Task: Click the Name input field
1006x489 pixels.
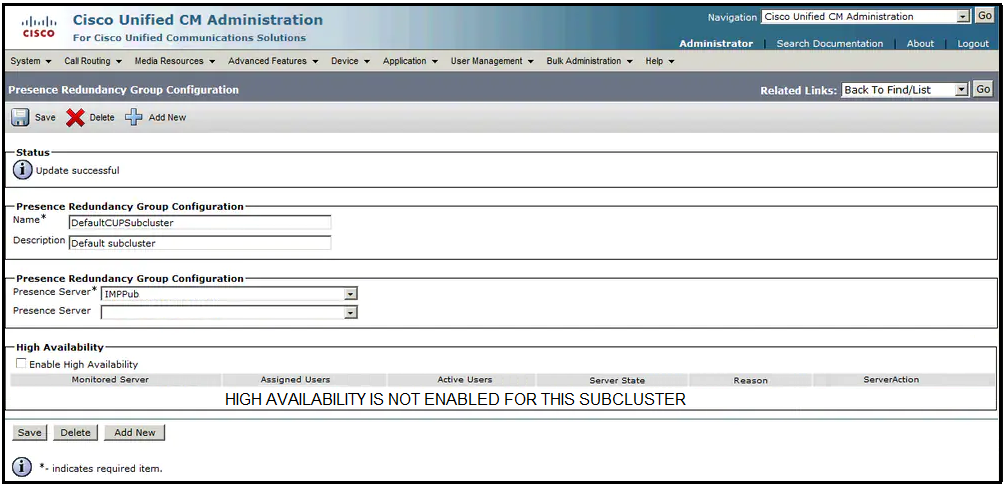Action: point(199,223)
